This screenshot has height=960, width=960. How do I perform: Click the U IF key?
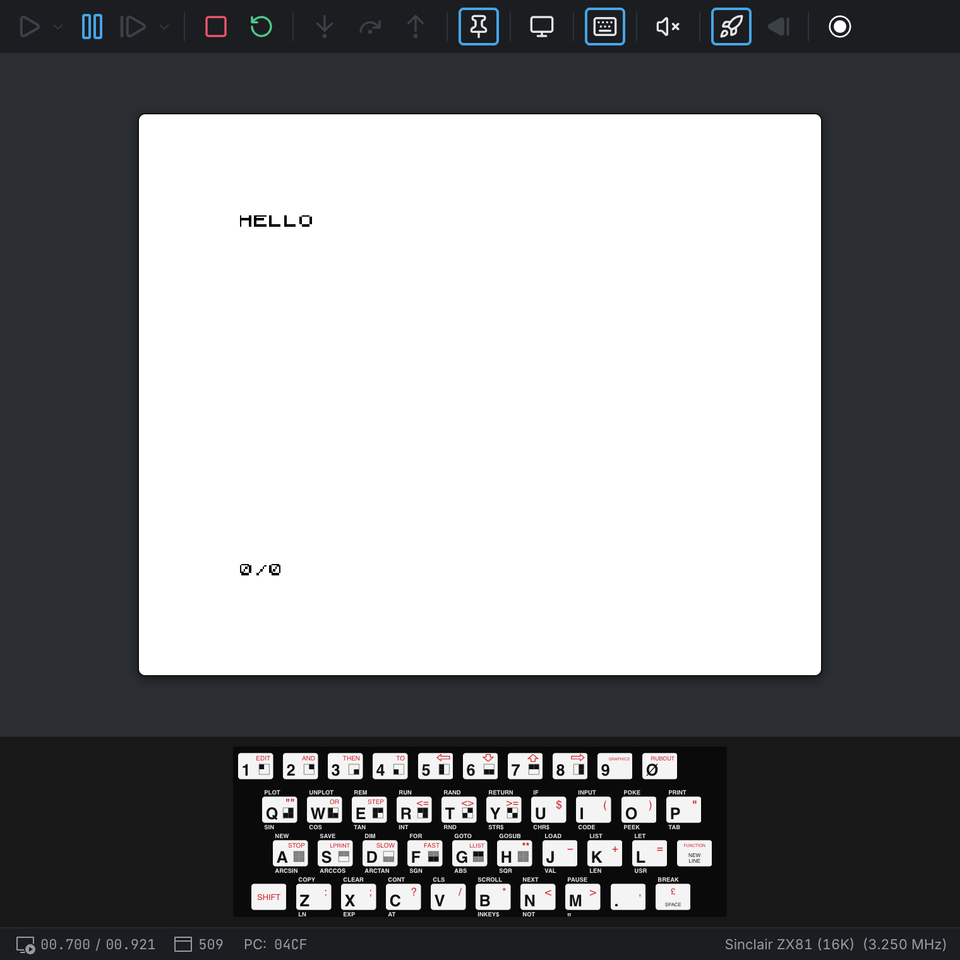click(x=549, y=810)
